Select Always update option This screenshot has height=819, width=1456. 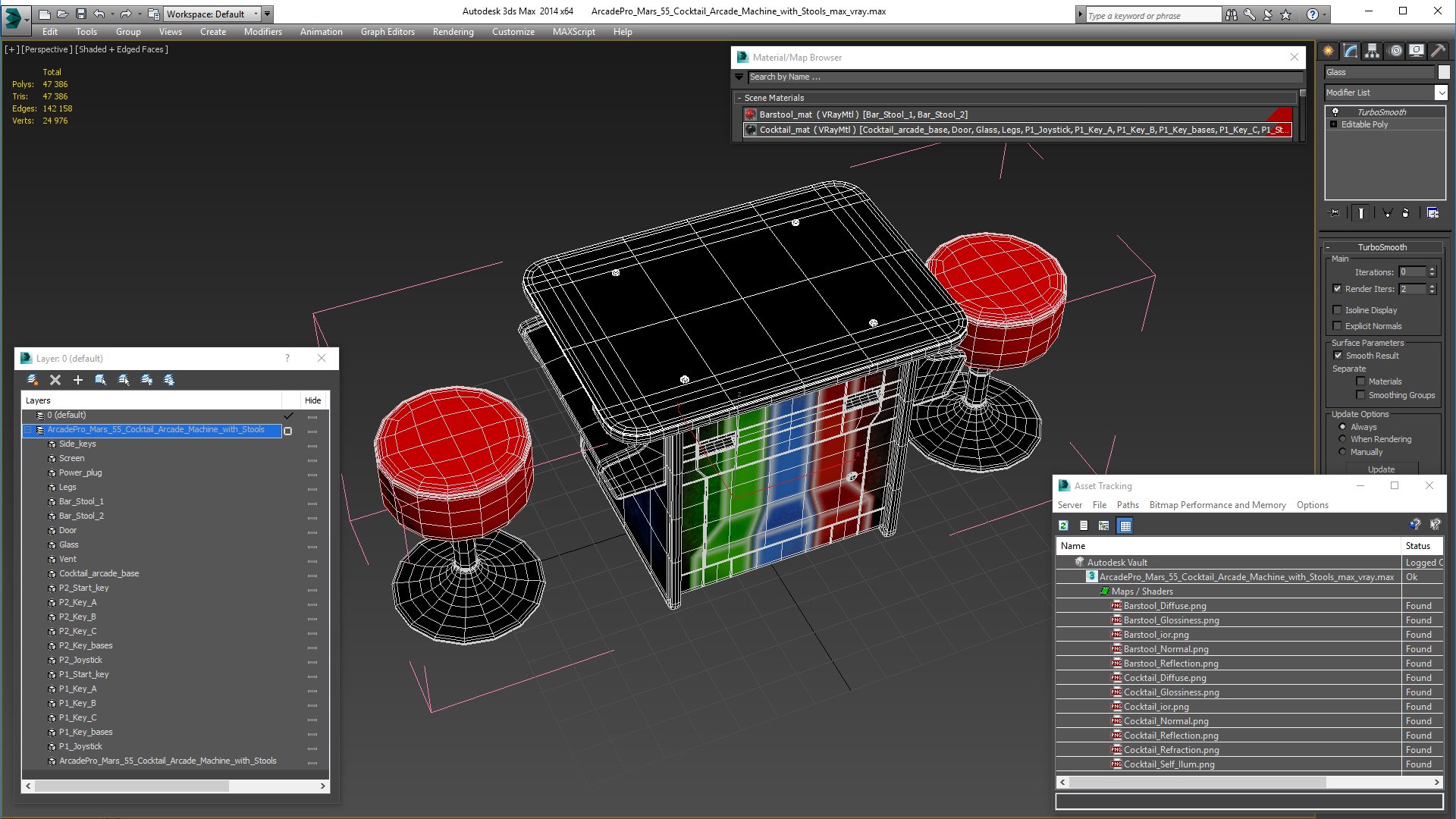click(1342, 427)
